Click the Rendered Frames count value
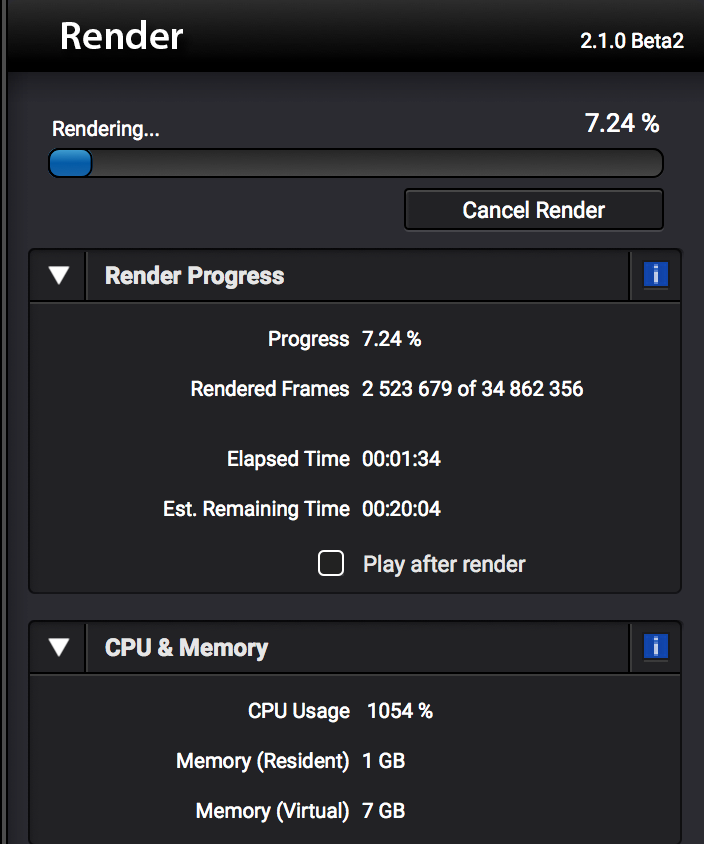Viewport: 704px width, 844px height. (x=473, y=389)
